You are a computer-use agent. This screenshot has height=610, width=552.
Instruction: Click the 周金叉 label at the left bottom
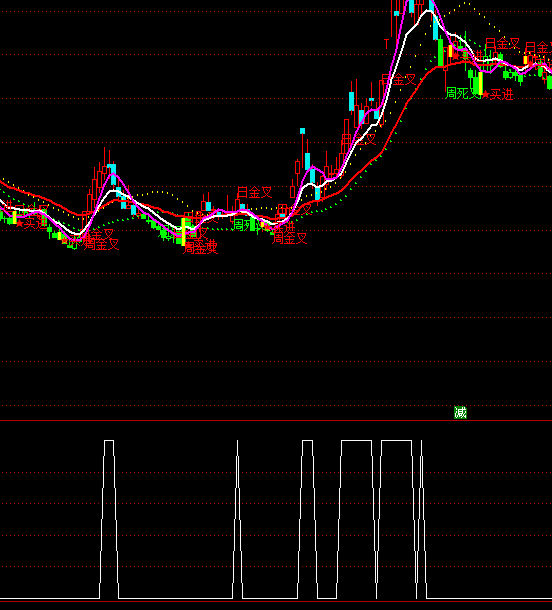coord(102,244)
